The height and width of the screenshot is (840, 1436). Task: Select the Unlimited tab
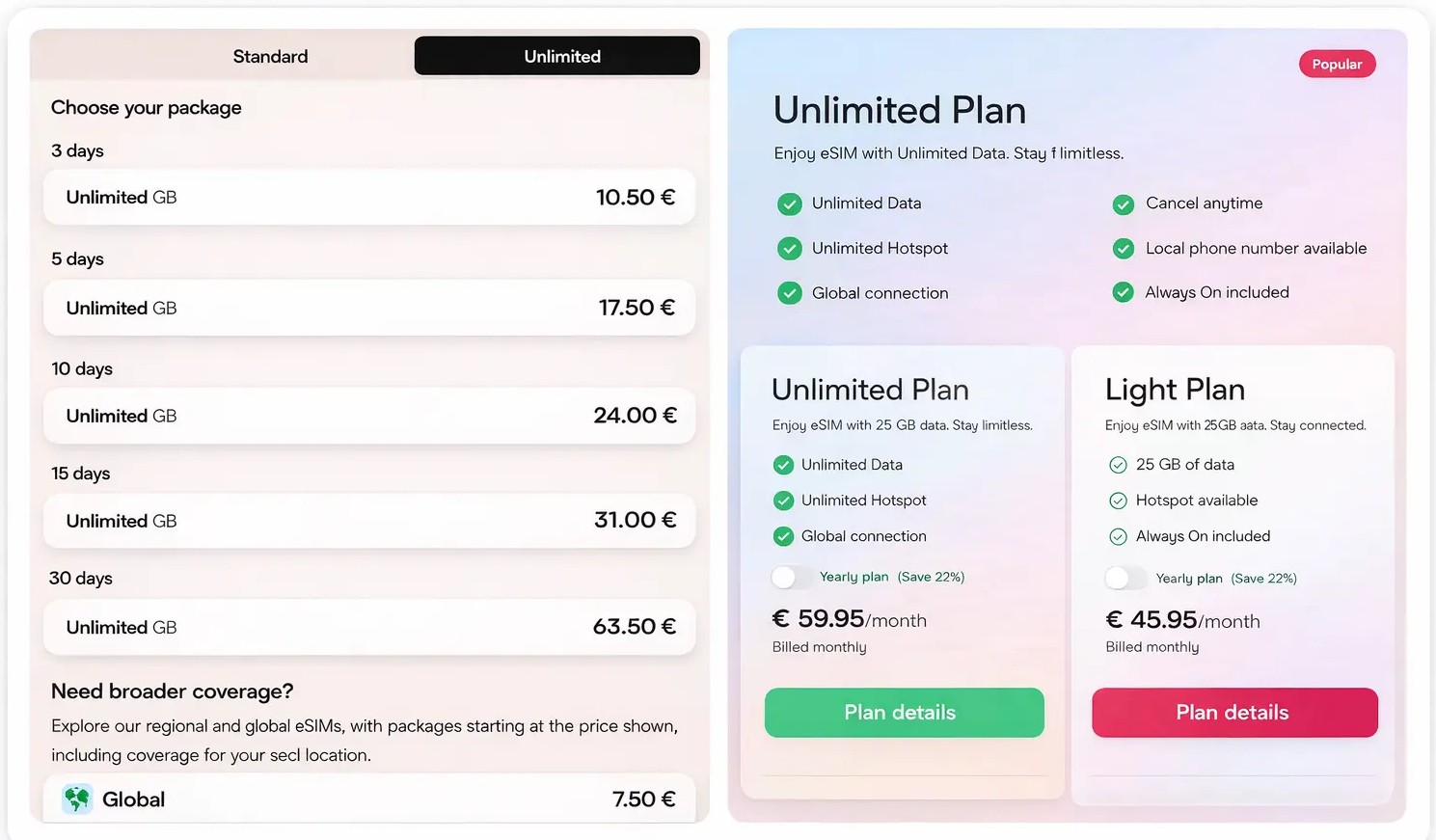560,55
